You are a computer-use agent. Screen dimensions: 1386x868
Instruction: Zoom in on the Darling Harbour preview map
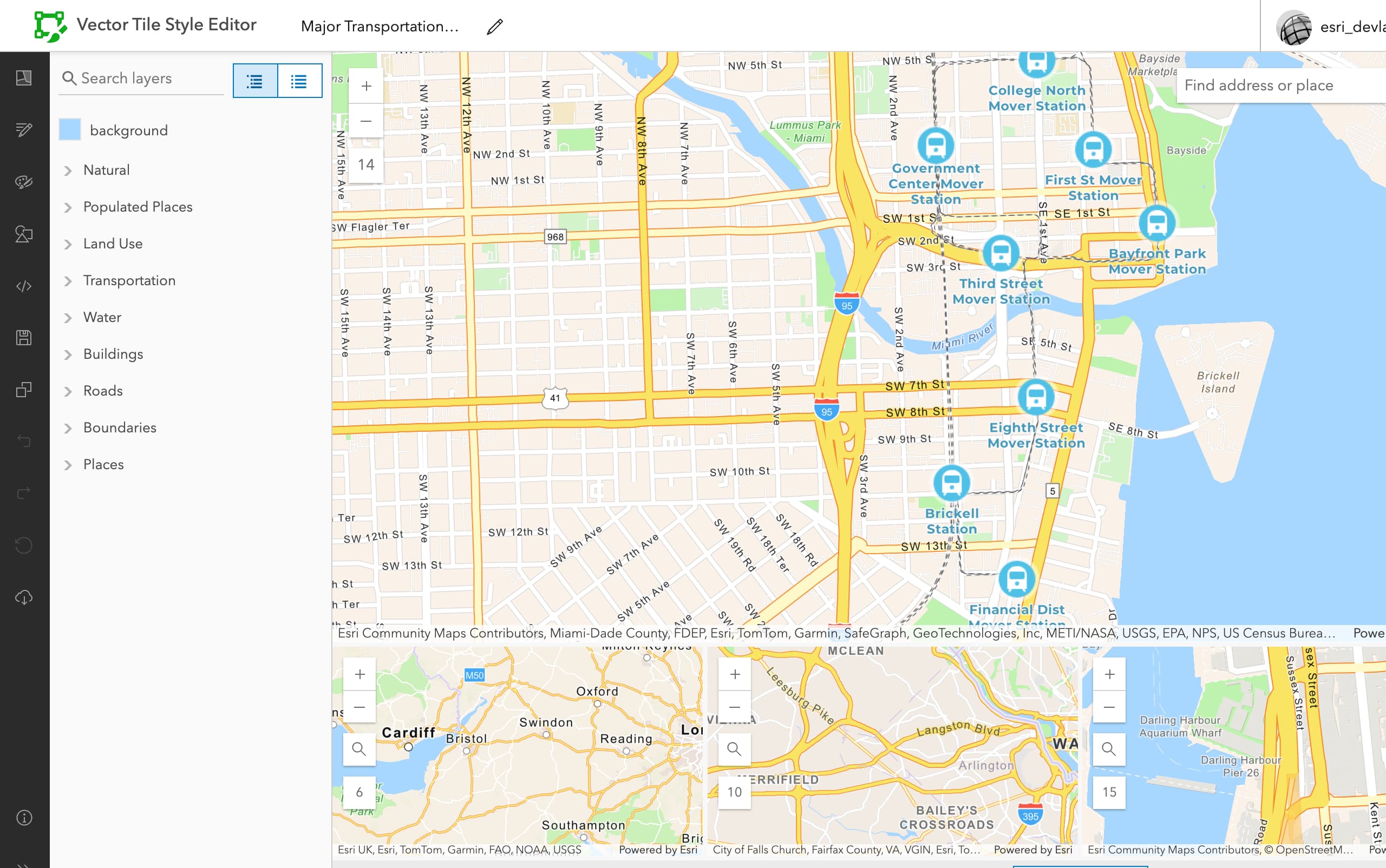pos(1109,674)
